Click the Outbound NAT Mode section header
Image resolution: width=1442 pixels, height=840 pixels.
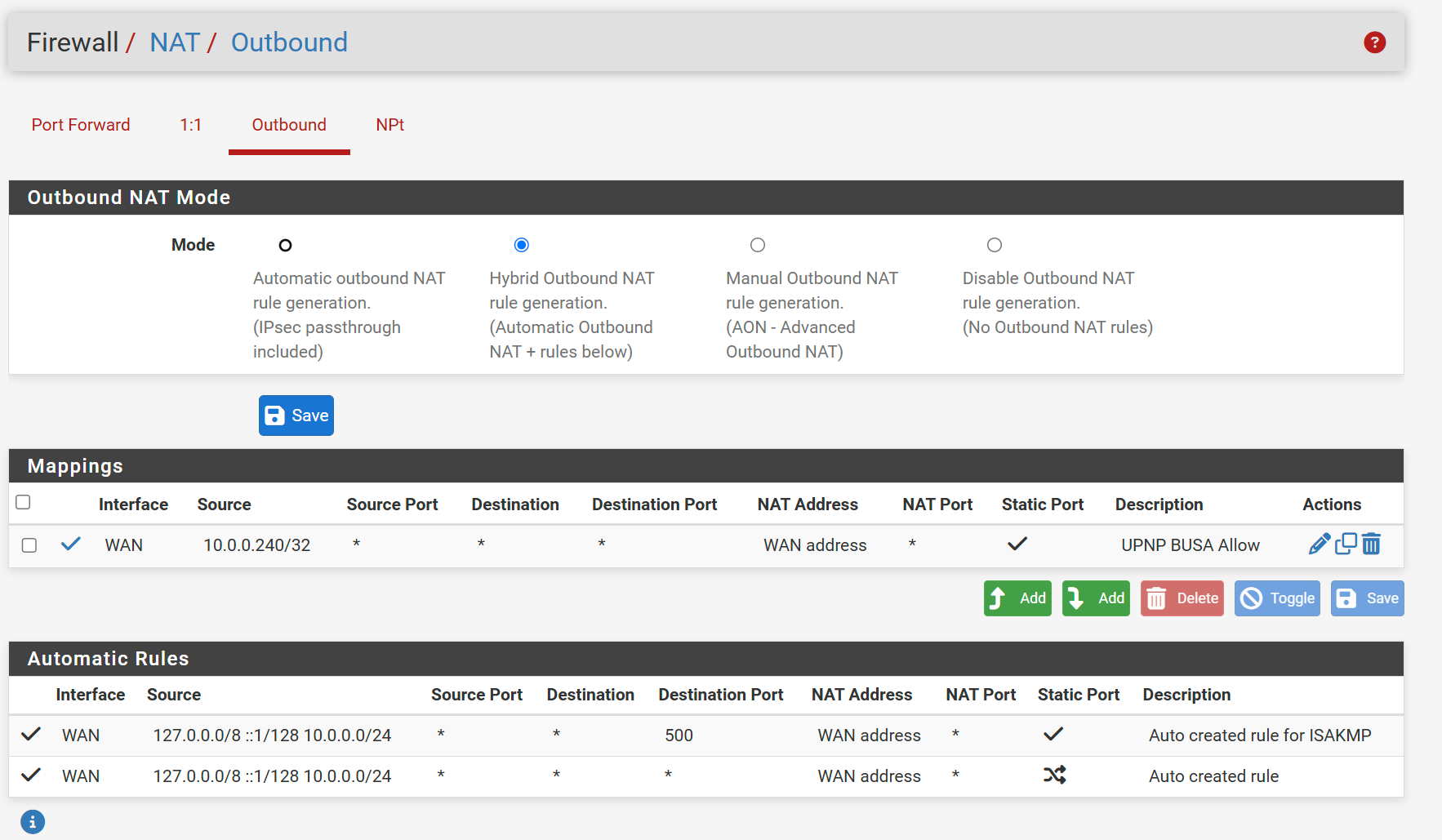coord(706,198)
